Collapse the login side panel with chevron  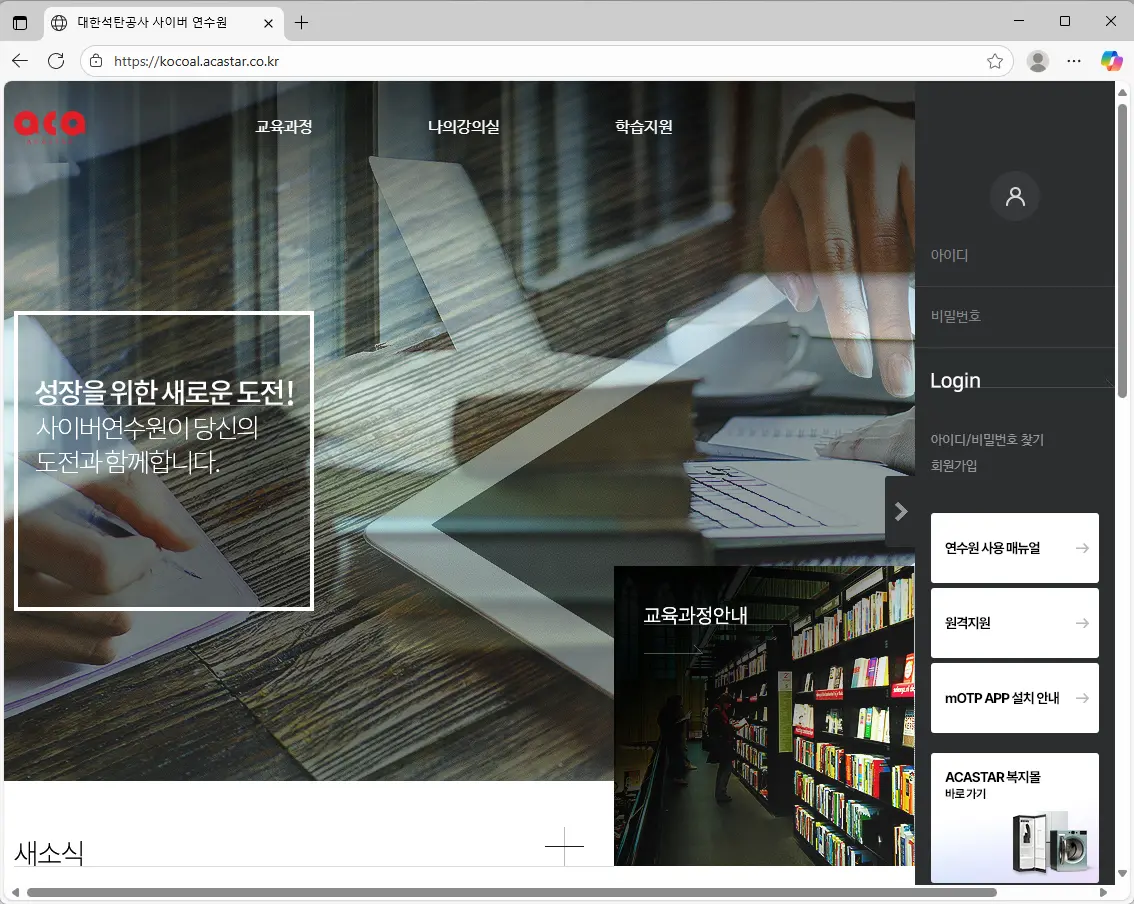coord(900,511)
